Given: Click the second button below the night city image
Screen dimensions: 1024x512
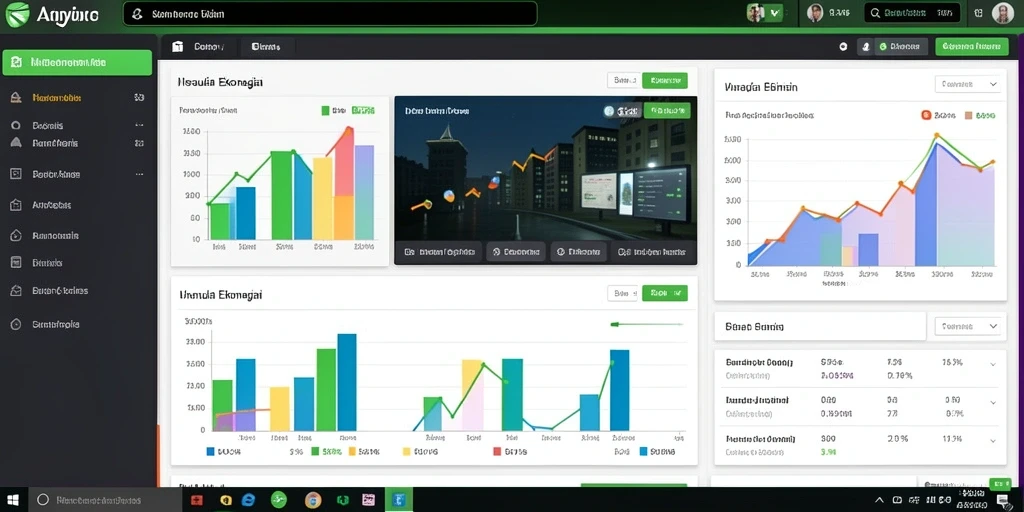Looking at the screenshot, I should (516, 251).
